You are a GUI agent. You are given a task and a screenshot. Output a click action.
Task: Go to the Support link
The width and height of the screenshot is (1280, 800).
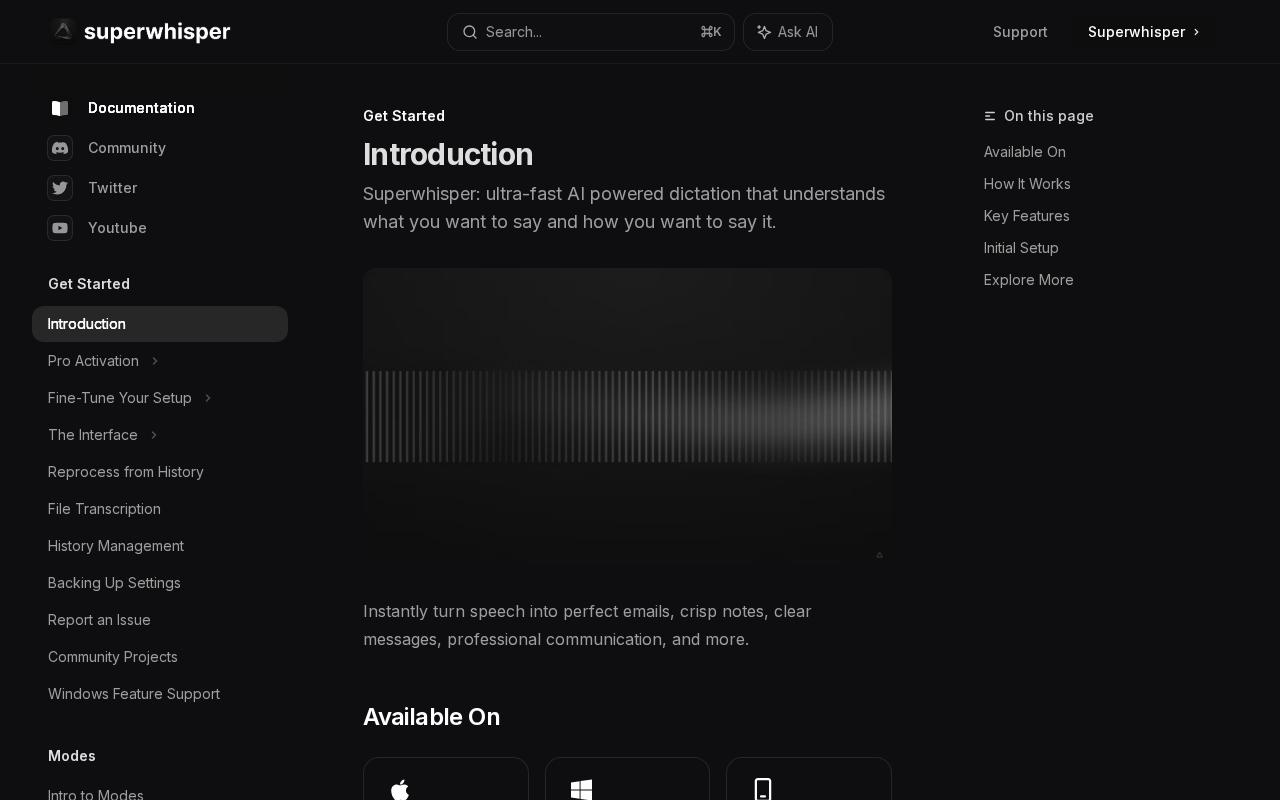1020,32
